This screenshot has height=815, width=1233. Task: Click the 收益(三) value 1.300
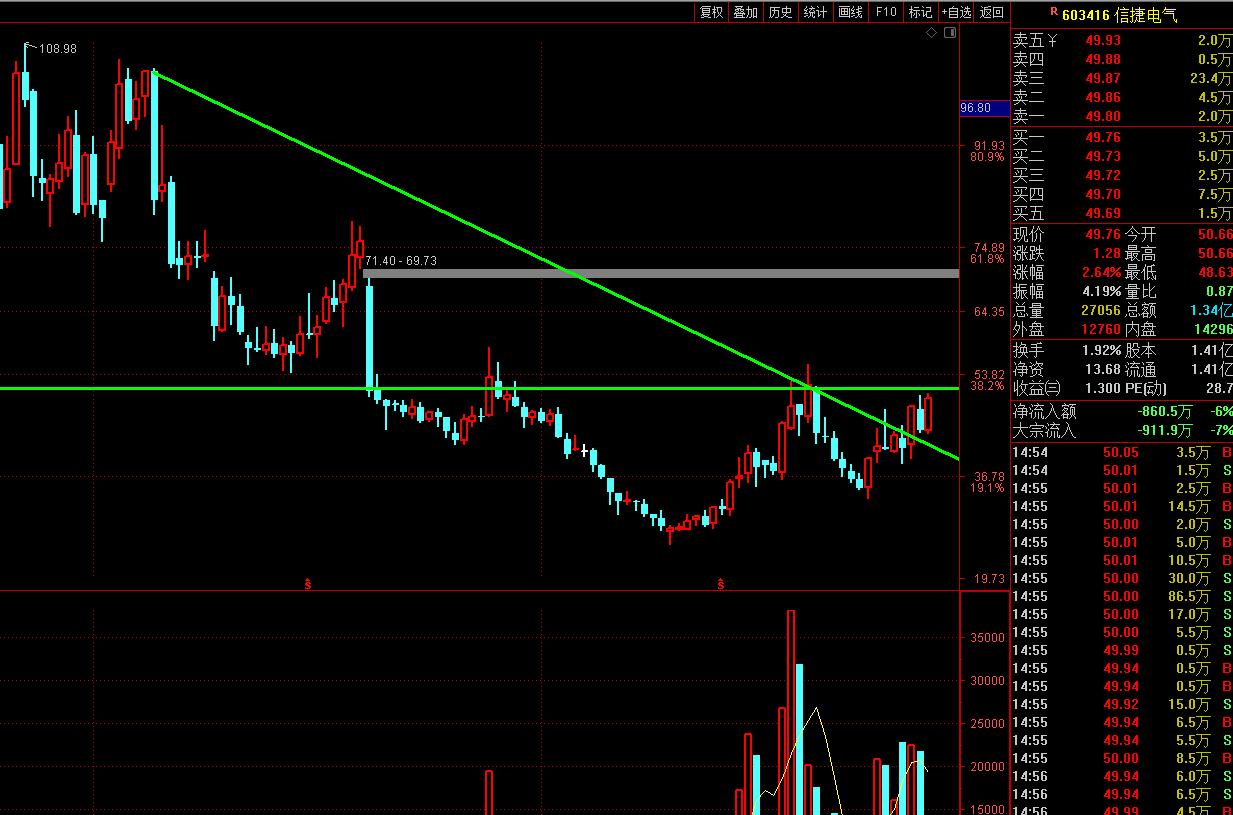(x=1103, y=388)
